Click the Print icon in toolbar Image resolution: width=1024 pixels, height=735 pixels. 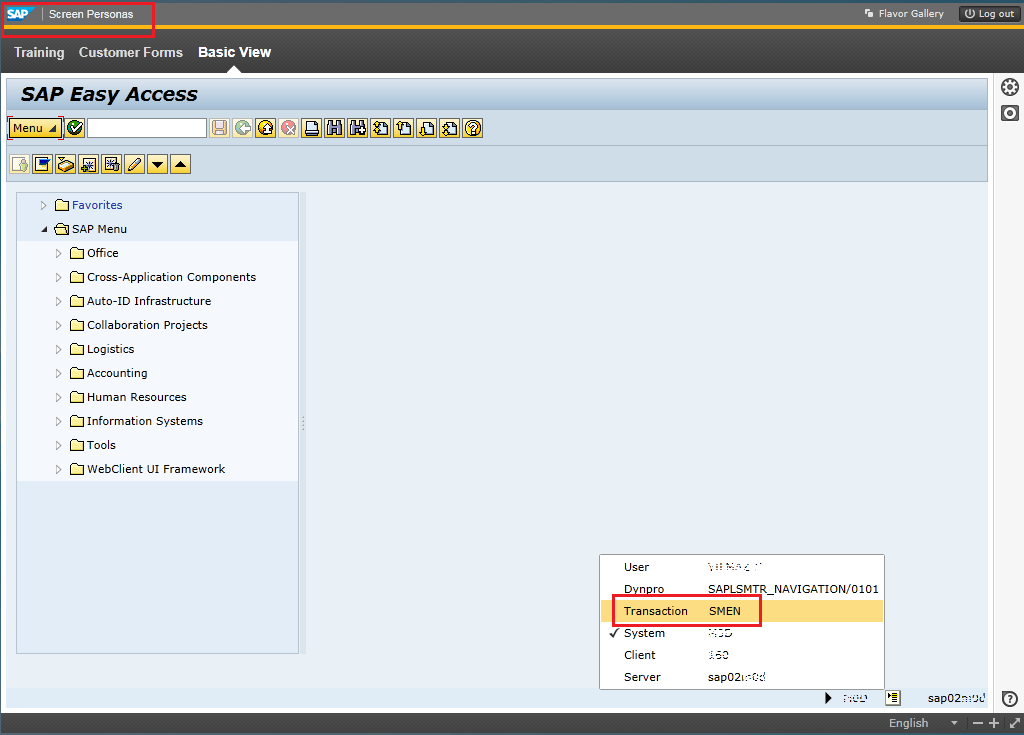[x=312, y=128]
